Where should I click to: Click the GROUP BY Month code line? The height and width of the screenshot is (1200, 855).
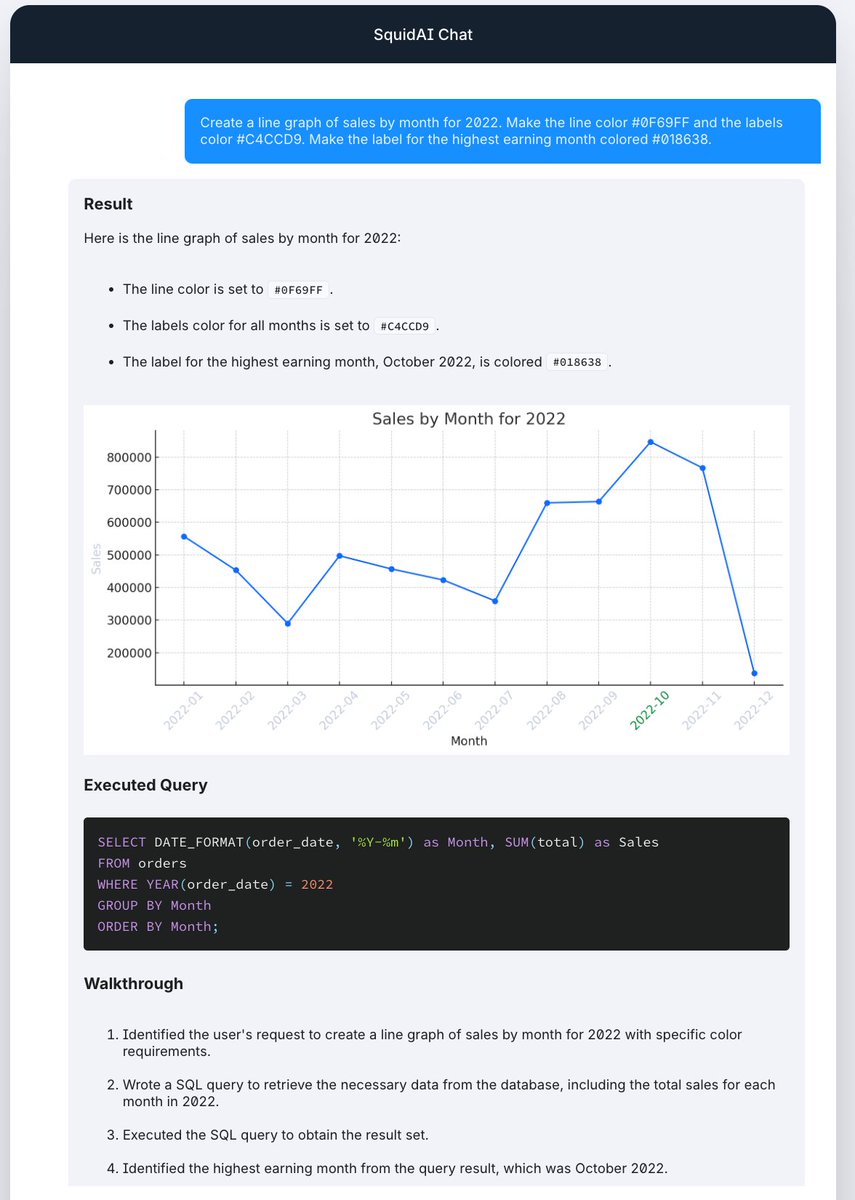point(154,905)
